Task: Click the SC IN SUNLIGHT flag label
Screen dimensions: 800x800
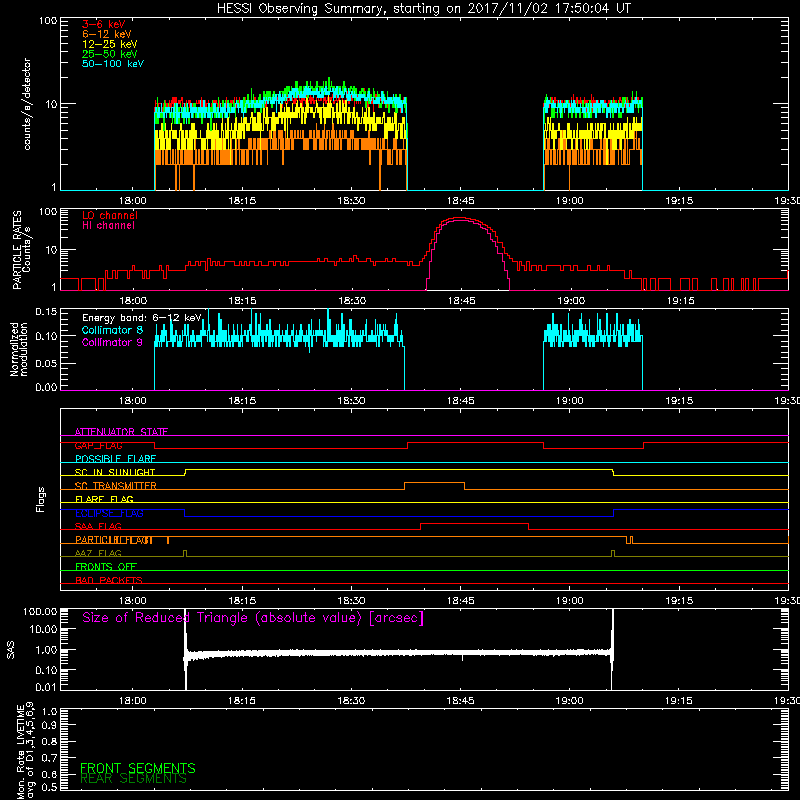Action: coord(115,472)
